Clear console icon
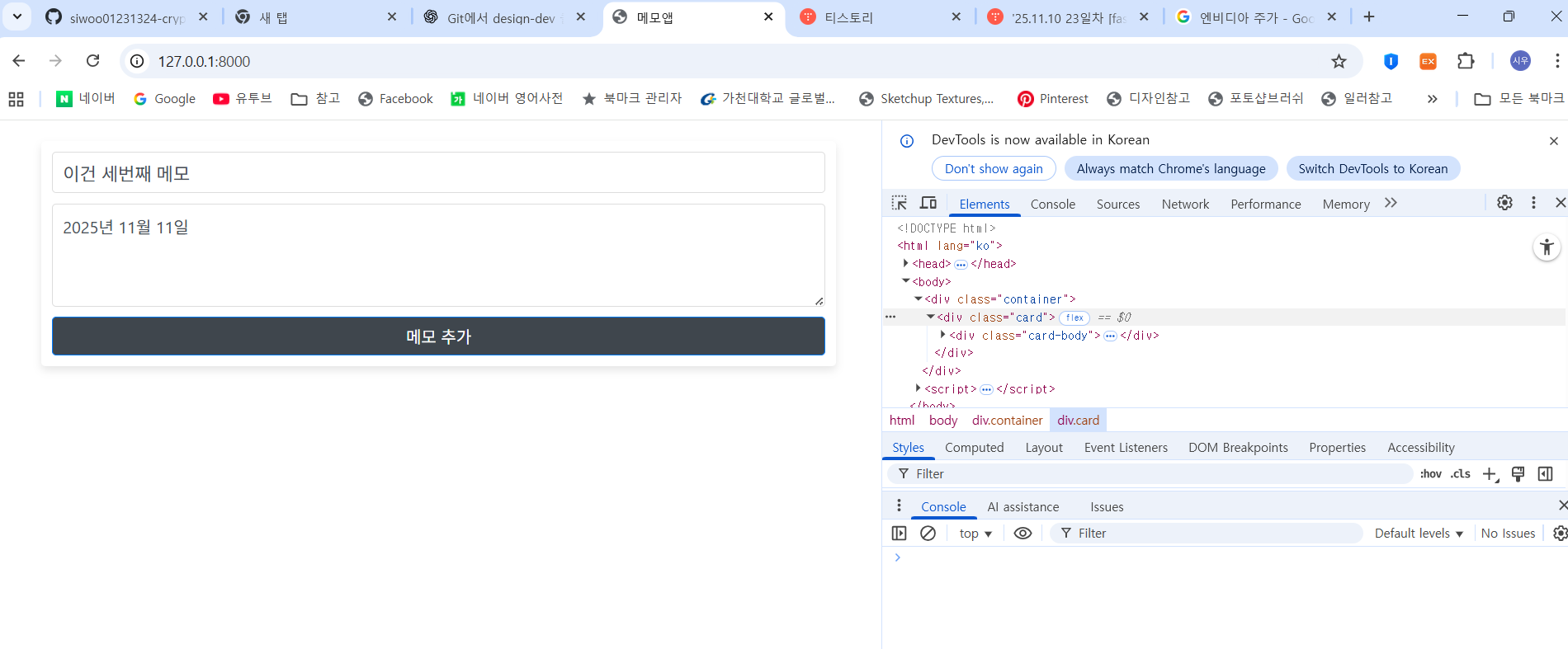1568x649 pixels. [x=928, y=534]
